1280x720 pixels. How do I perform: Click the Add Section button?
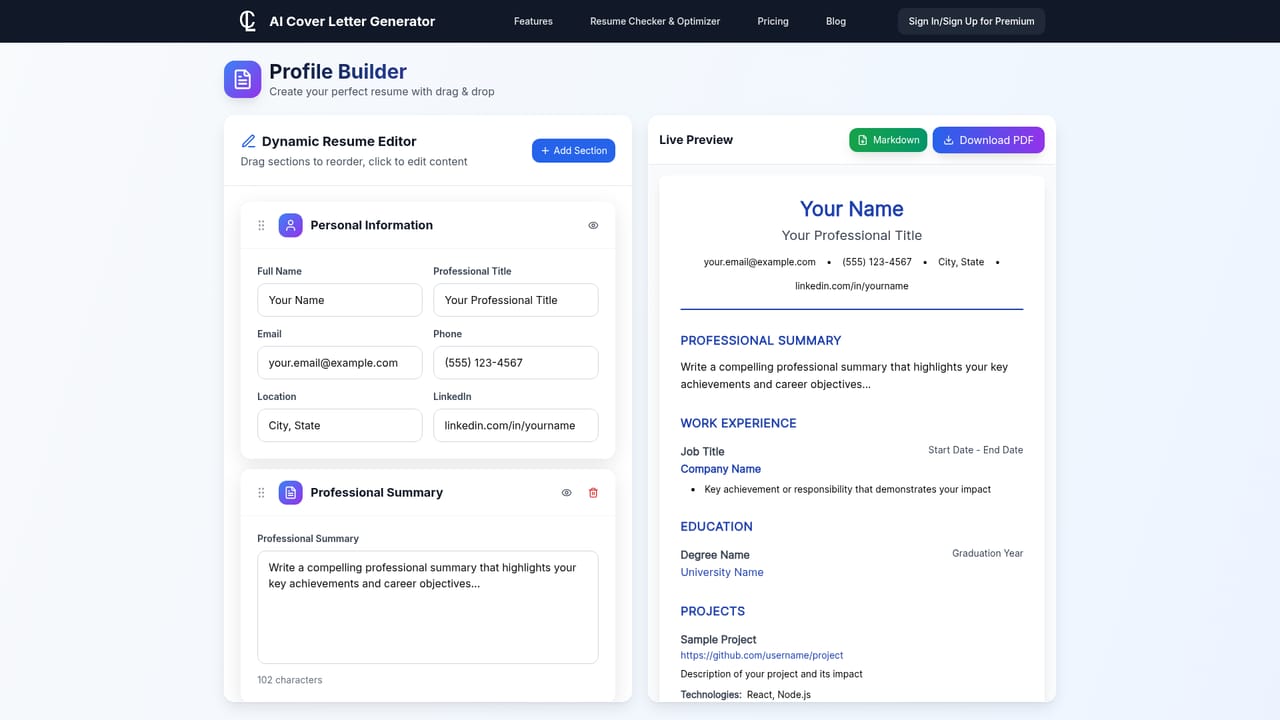(573, 150)
